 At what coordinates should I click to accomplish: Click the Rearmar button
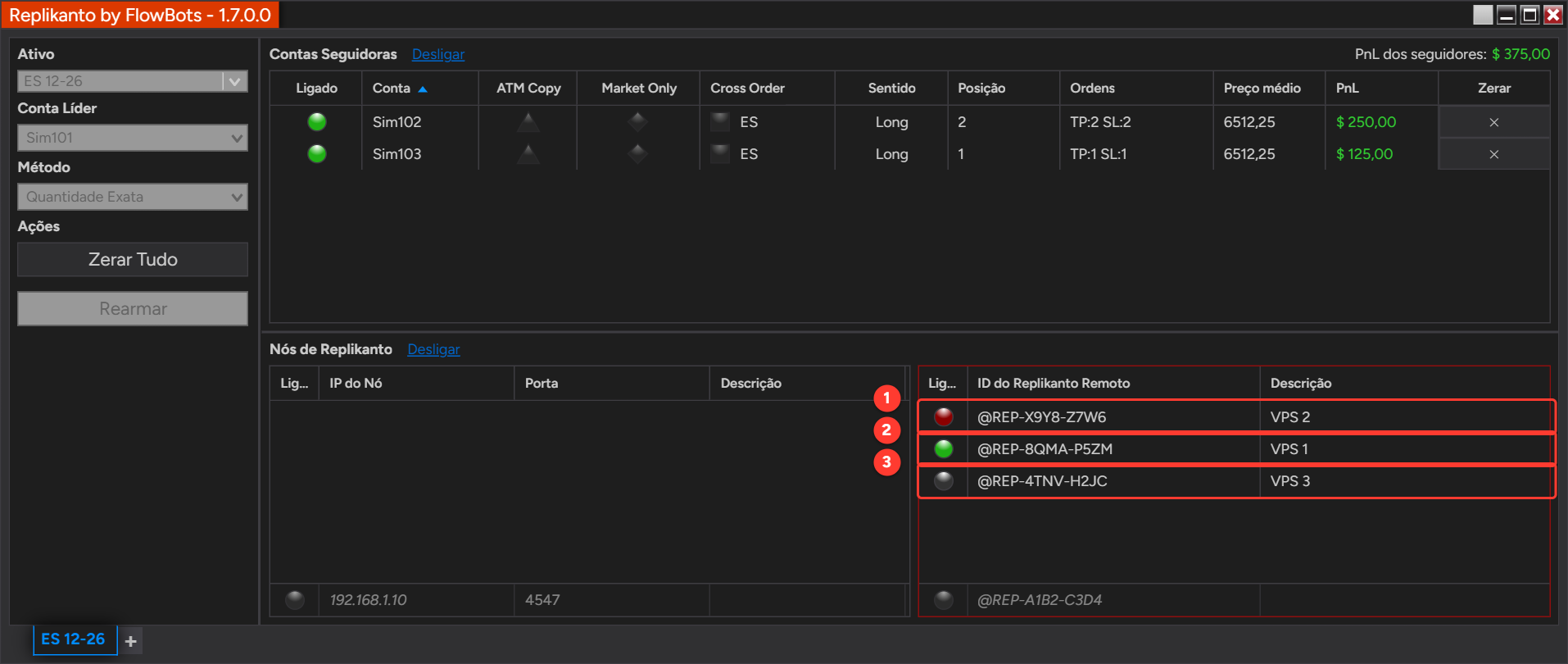click(133, 309)
